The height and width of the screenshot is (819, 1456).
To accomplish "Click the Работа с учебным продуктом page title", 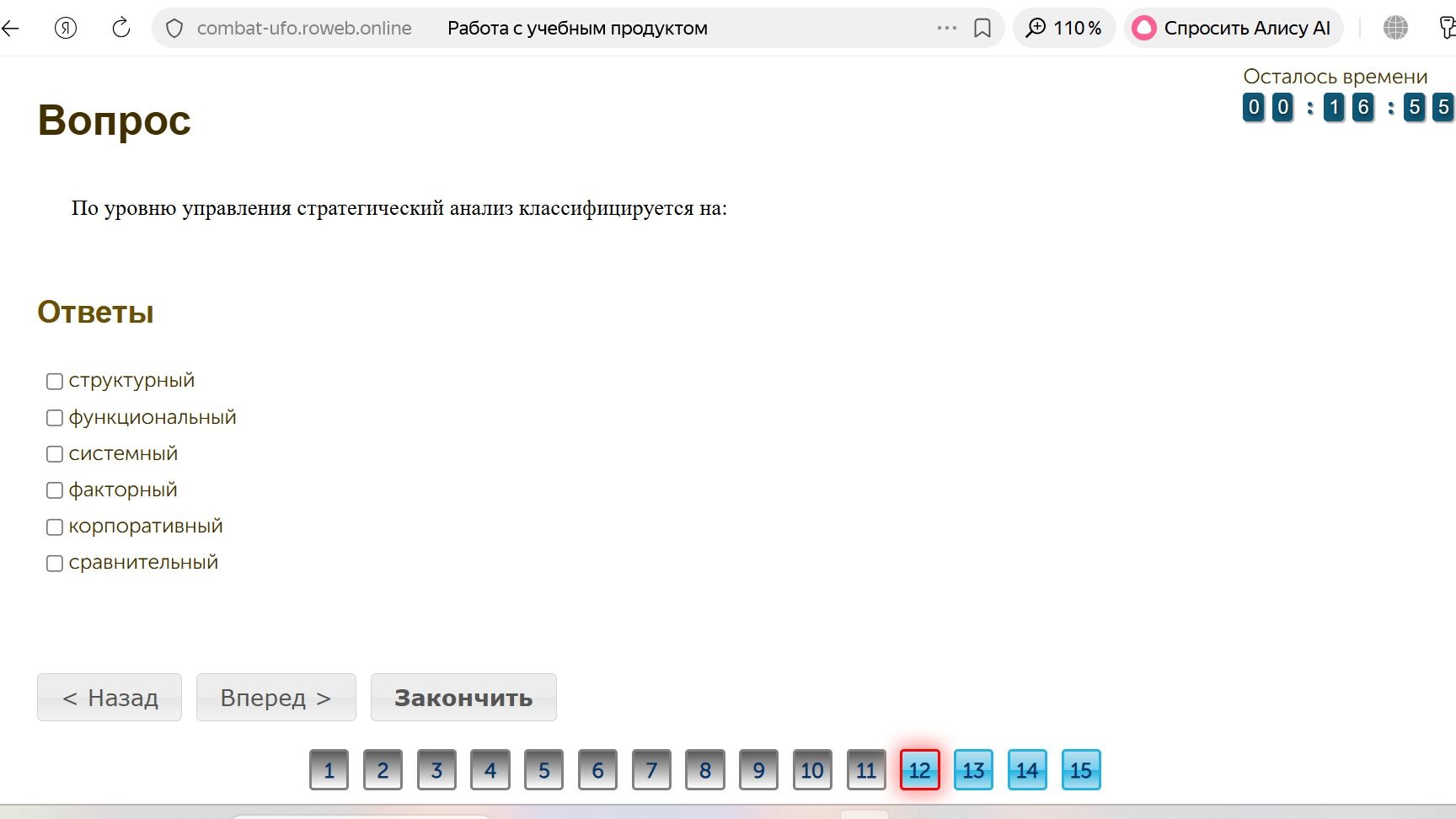I will 577,29.
